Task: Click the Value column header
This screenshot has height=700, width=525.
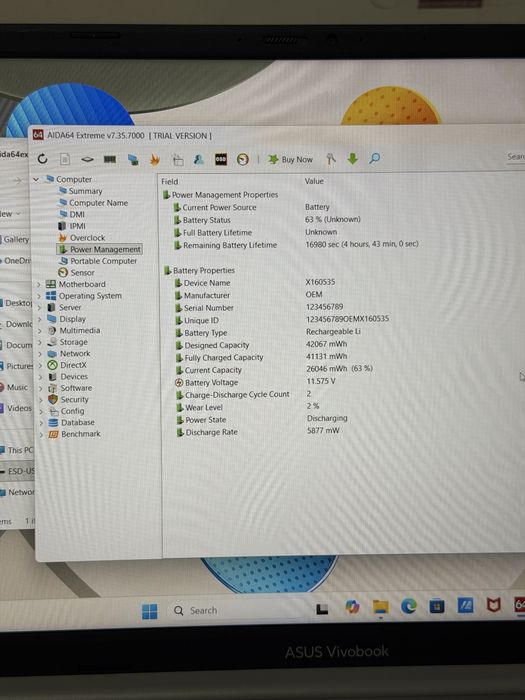Action: point(314,181)
